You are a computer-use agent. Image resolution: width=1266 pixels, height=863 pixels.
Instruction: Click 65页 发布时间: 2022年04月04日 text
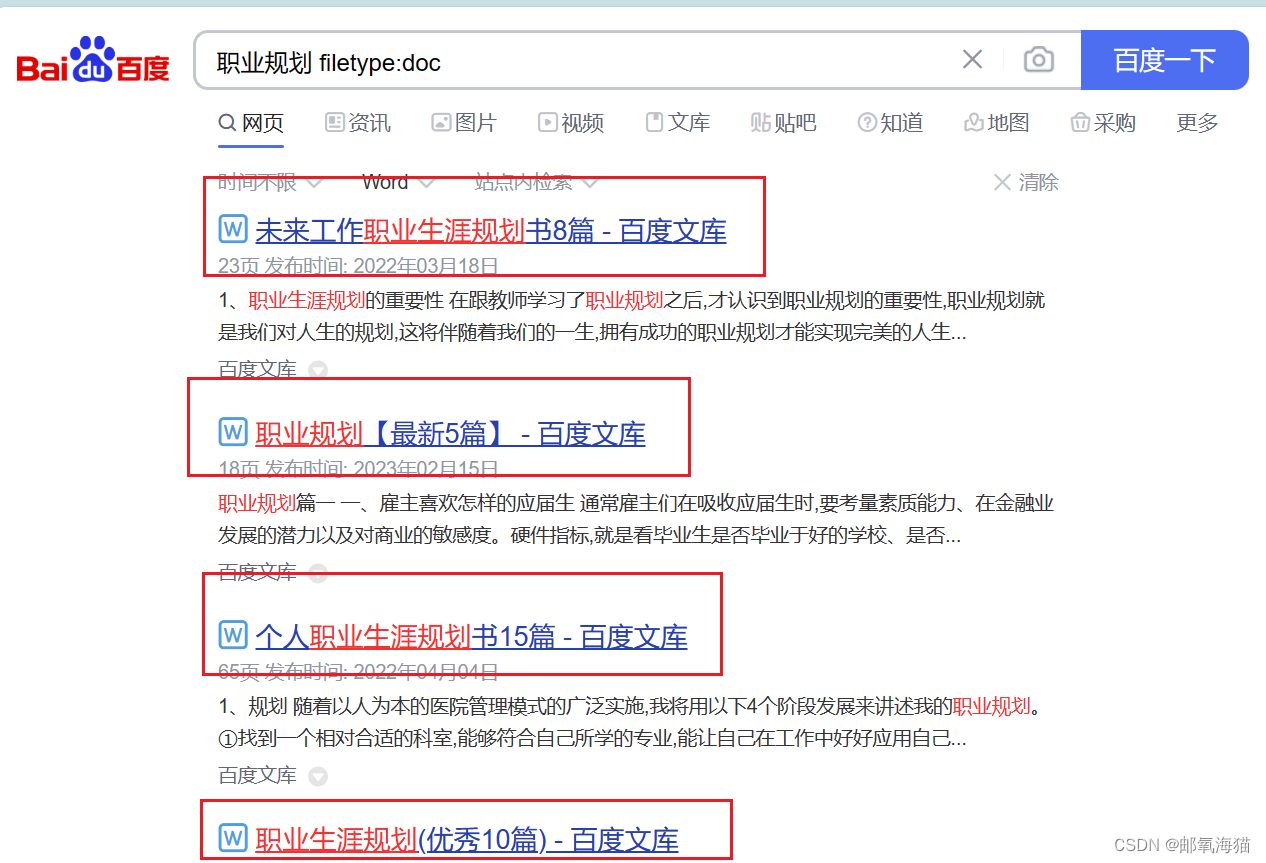coord(358,671)
